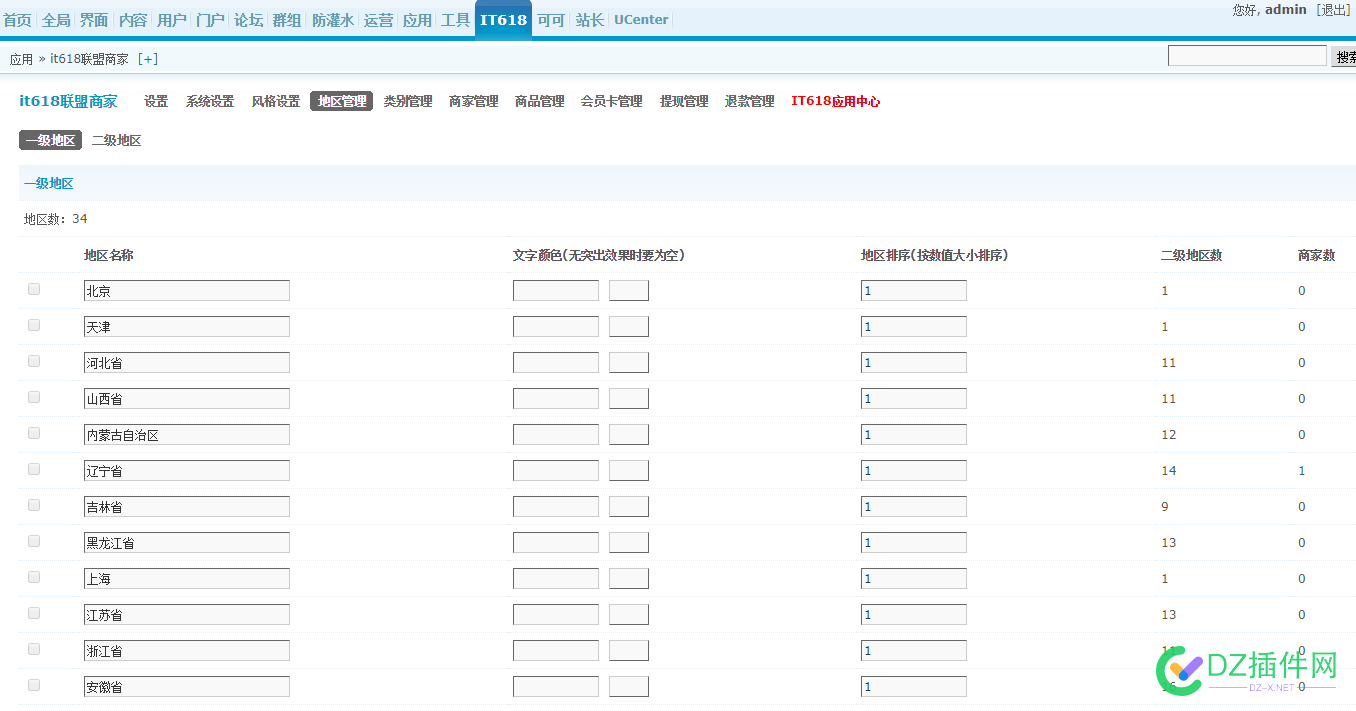Check the 山西省 row checkbox
Screen dimensions: 1356x711
coord(34,397)
